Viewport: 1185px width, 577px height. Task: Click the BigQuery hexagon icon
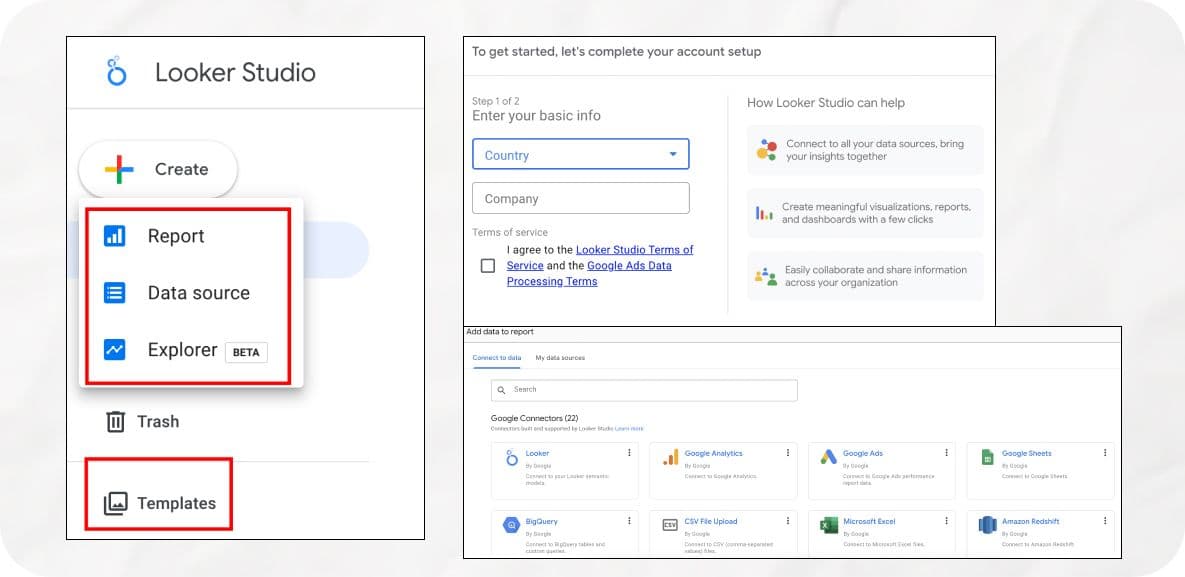click(x=512, y=525)
